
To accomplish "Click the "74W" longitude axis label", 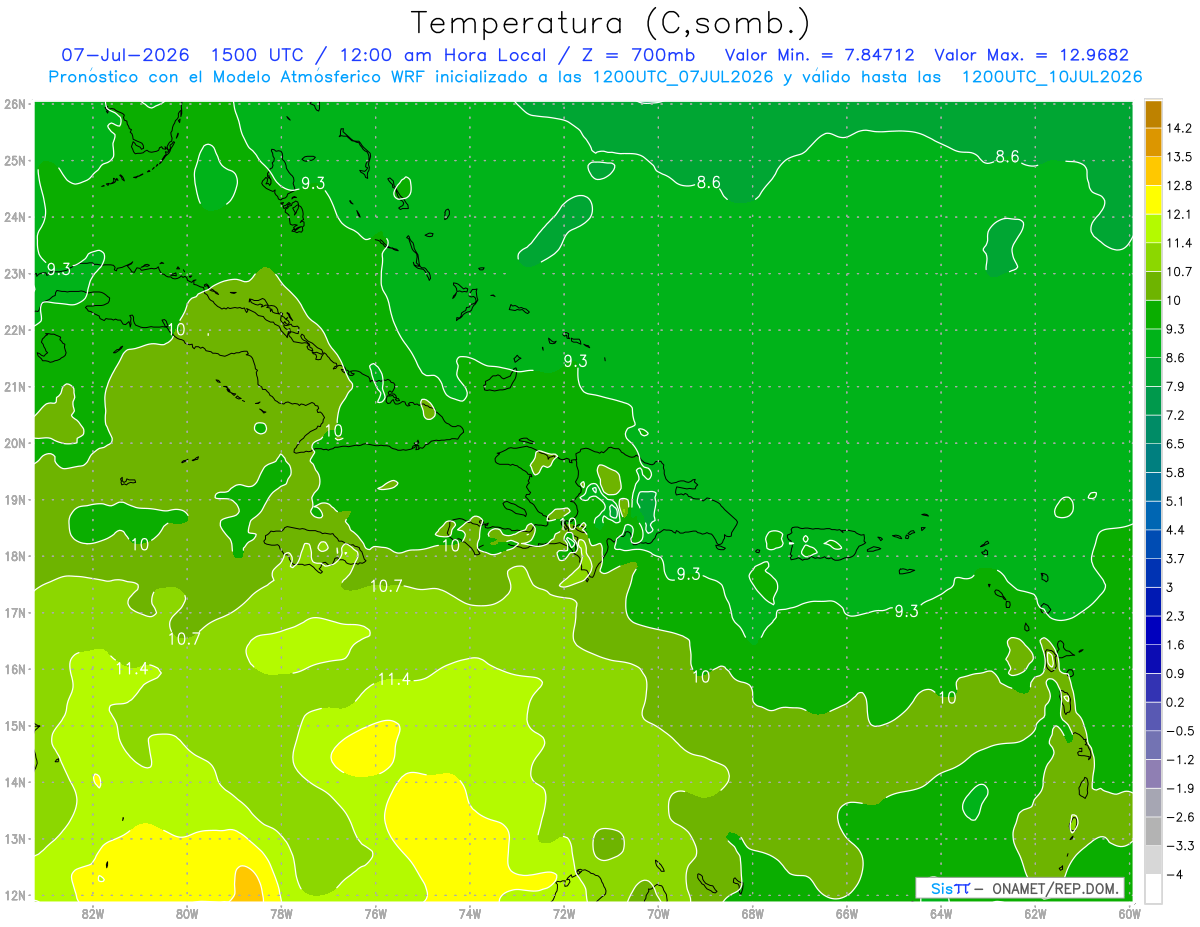I will [x=470, y=913].
